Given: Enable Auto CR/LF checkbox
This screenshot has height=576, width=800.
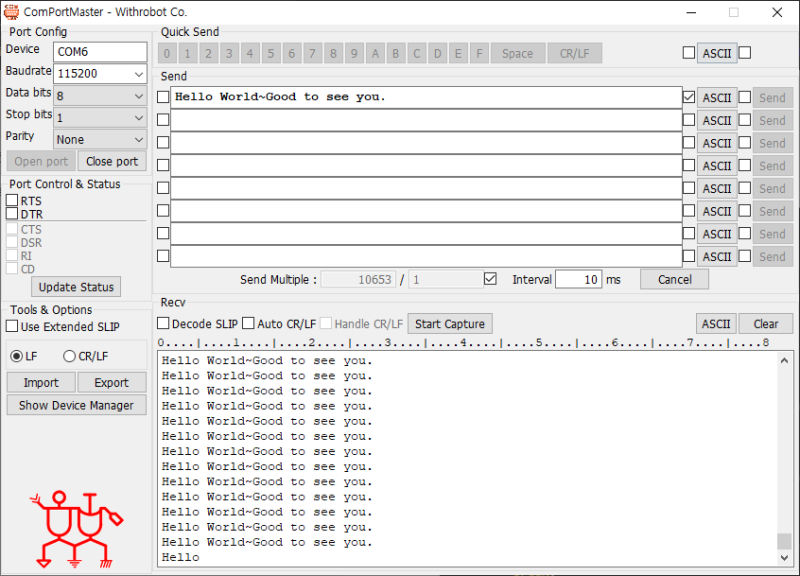Looking at the screenshot, I should click(x=248, y=323).
